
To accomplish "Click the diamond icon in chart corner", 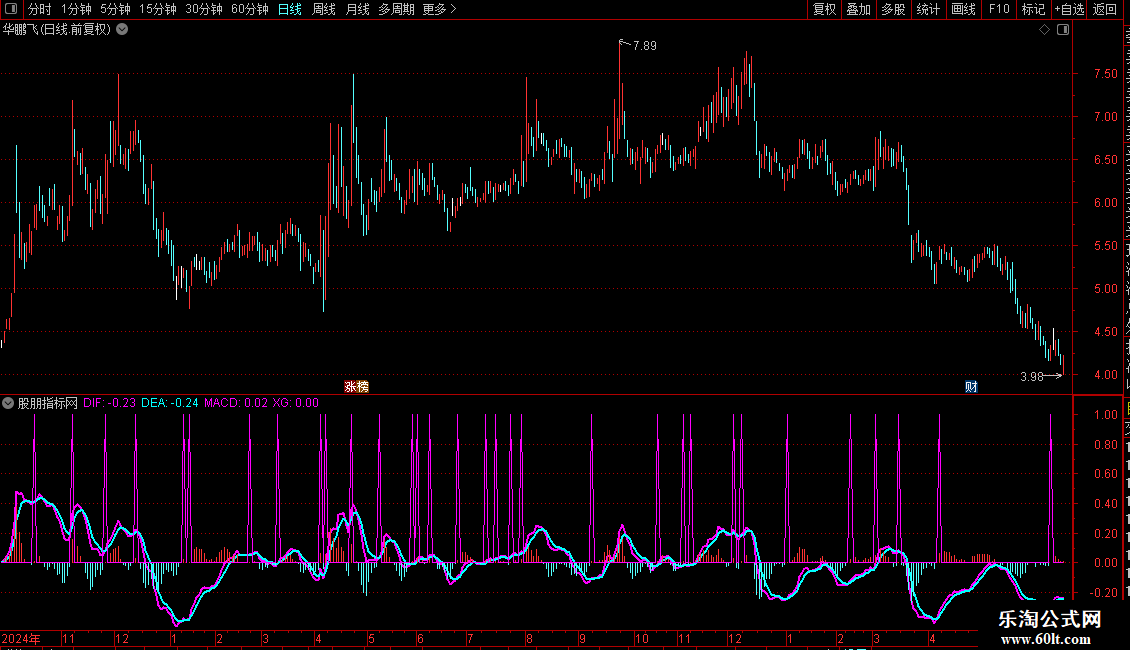I will (x=1044, y=30).
